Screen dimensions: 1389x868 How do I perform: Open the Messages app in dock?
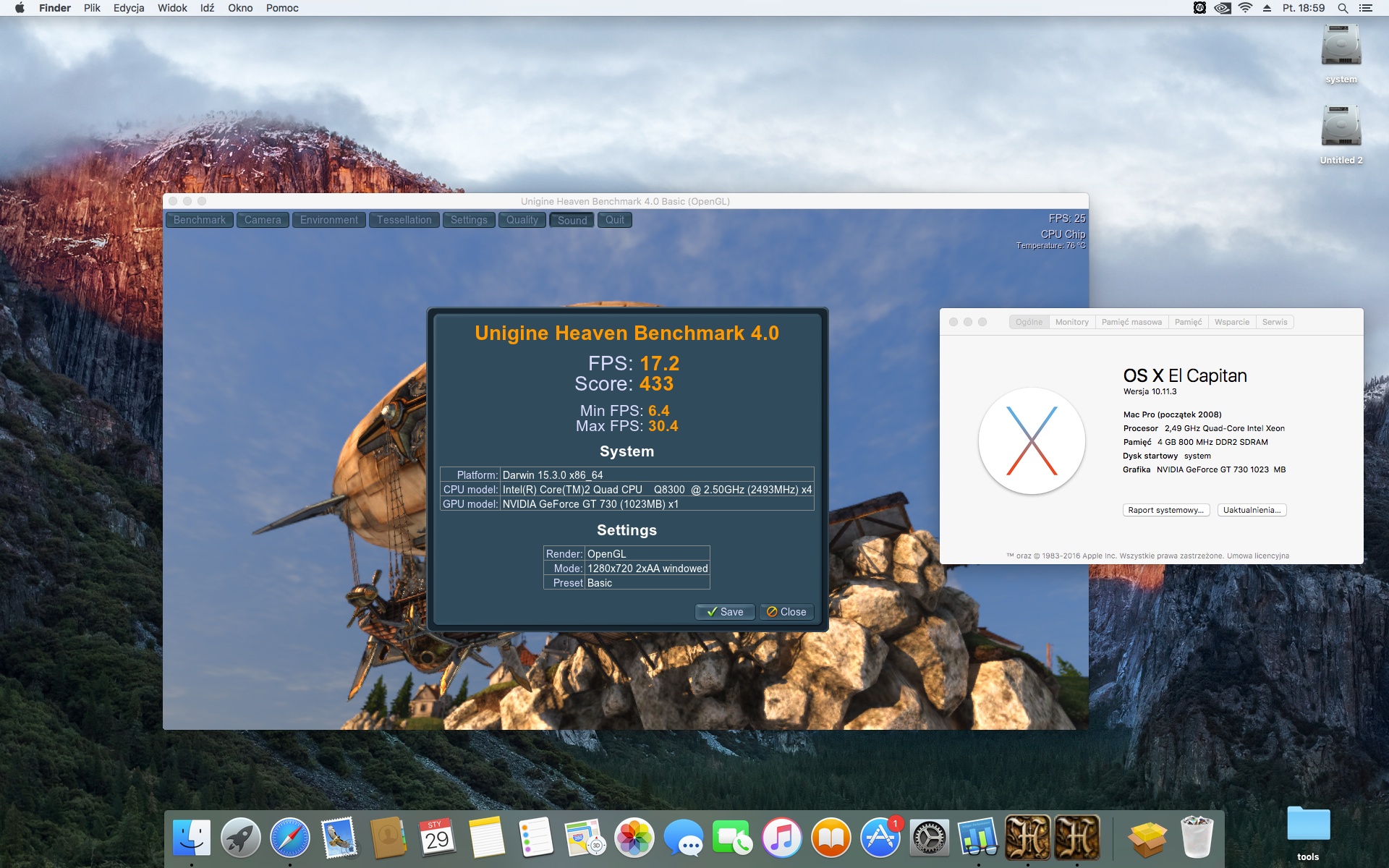(x=684, y=838)
